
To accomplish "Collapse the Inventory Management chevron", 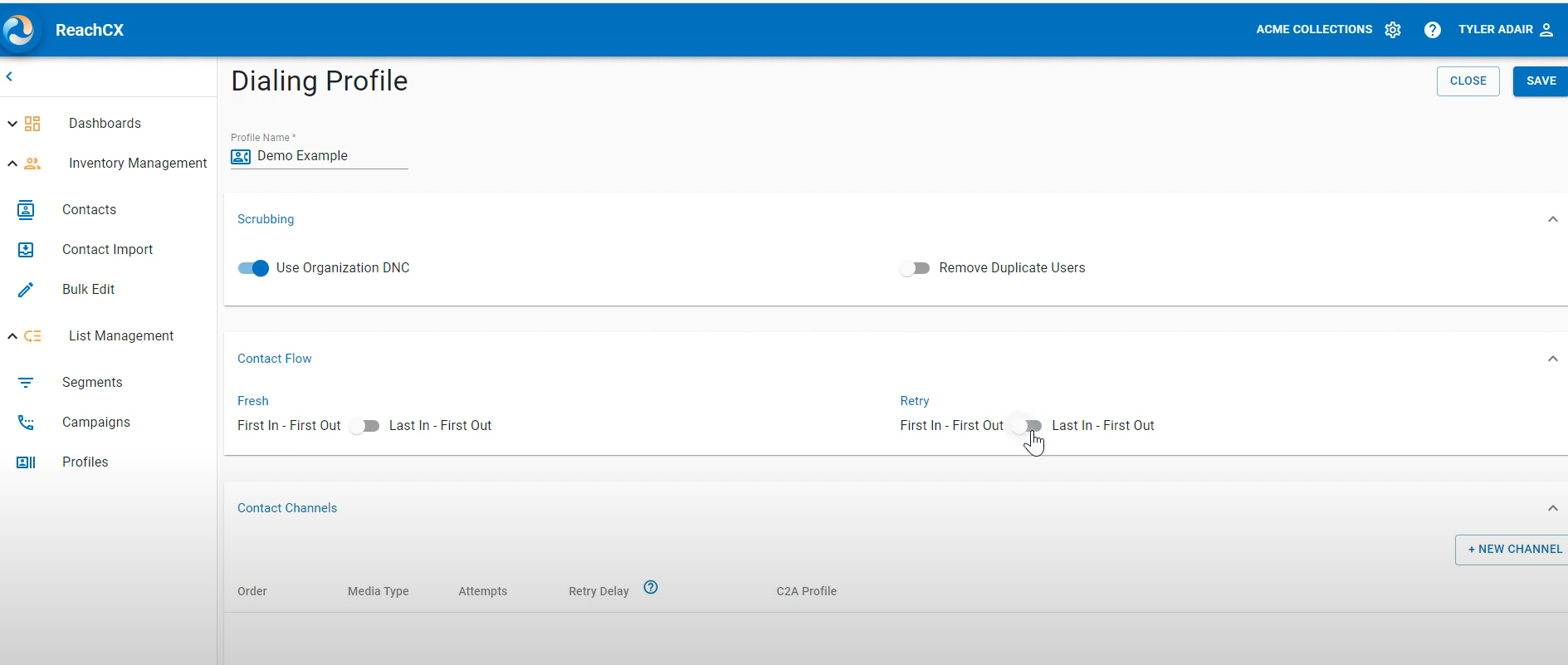I will click(12, 164).
